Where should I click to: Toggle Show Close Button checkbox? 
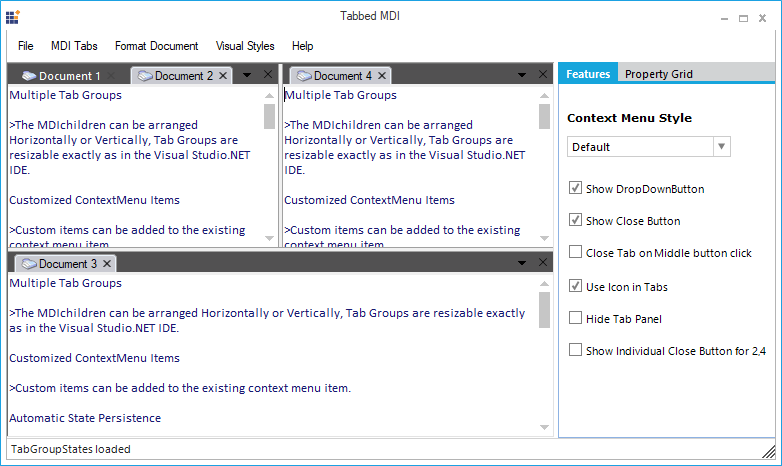[576, 220]
